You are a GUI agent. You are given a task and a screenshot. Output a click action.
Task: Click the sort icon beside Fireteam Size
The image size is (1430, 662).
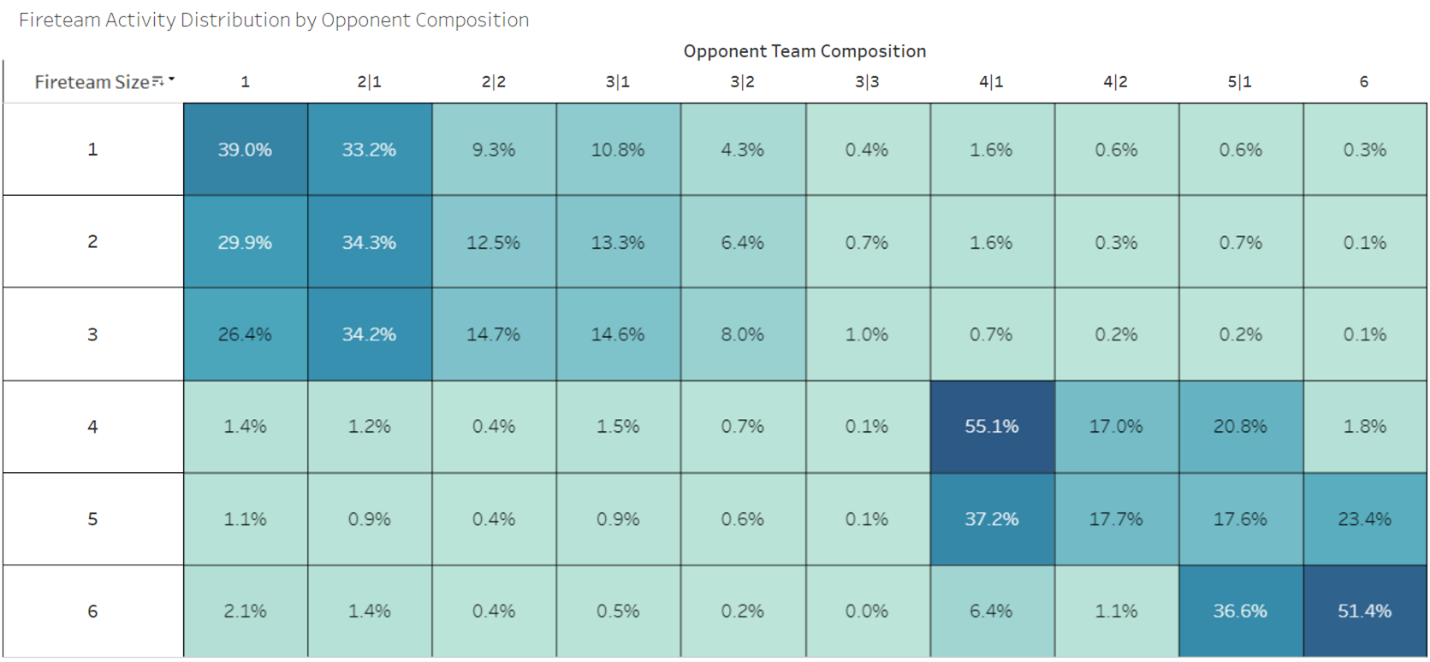(157, 82)
